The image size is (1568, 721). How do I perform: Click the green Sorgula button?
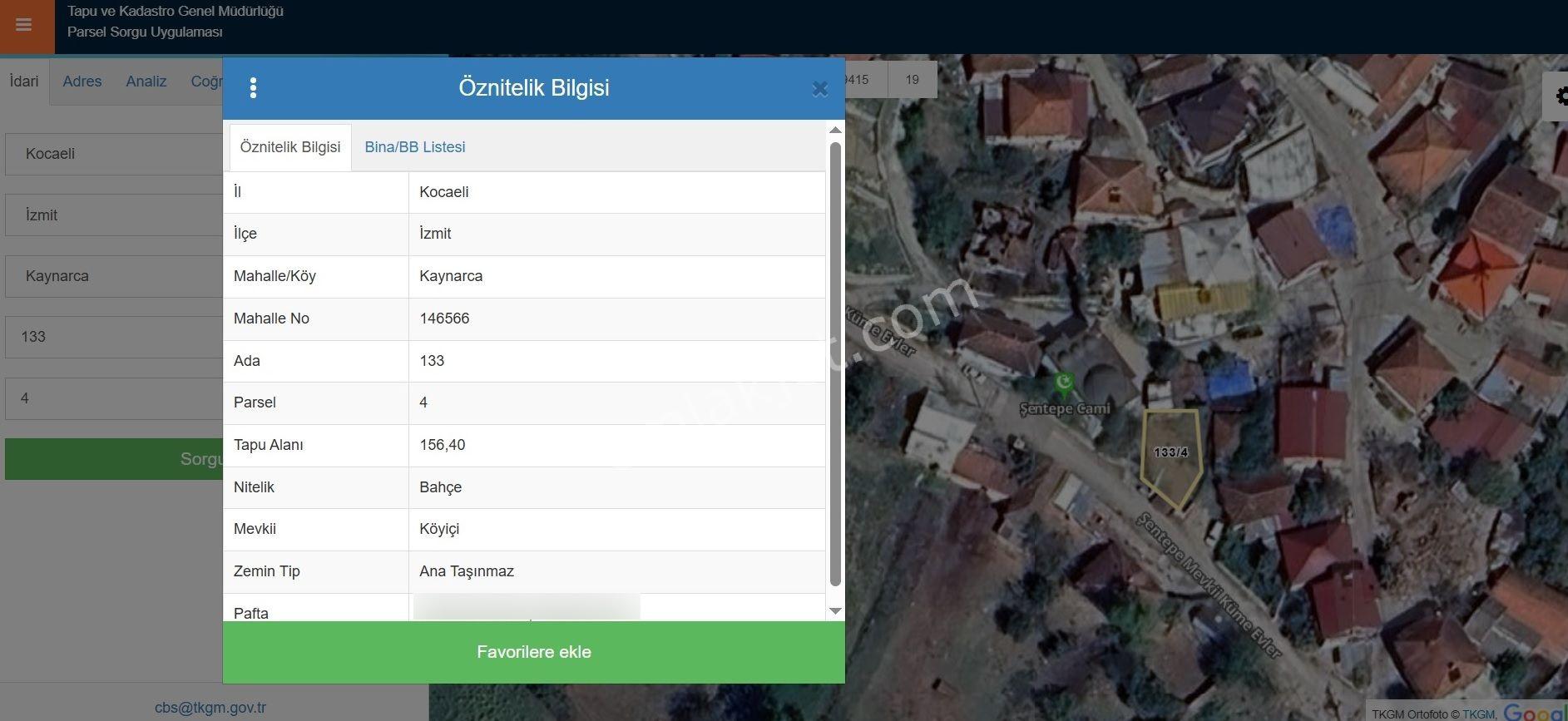[114, 459]
